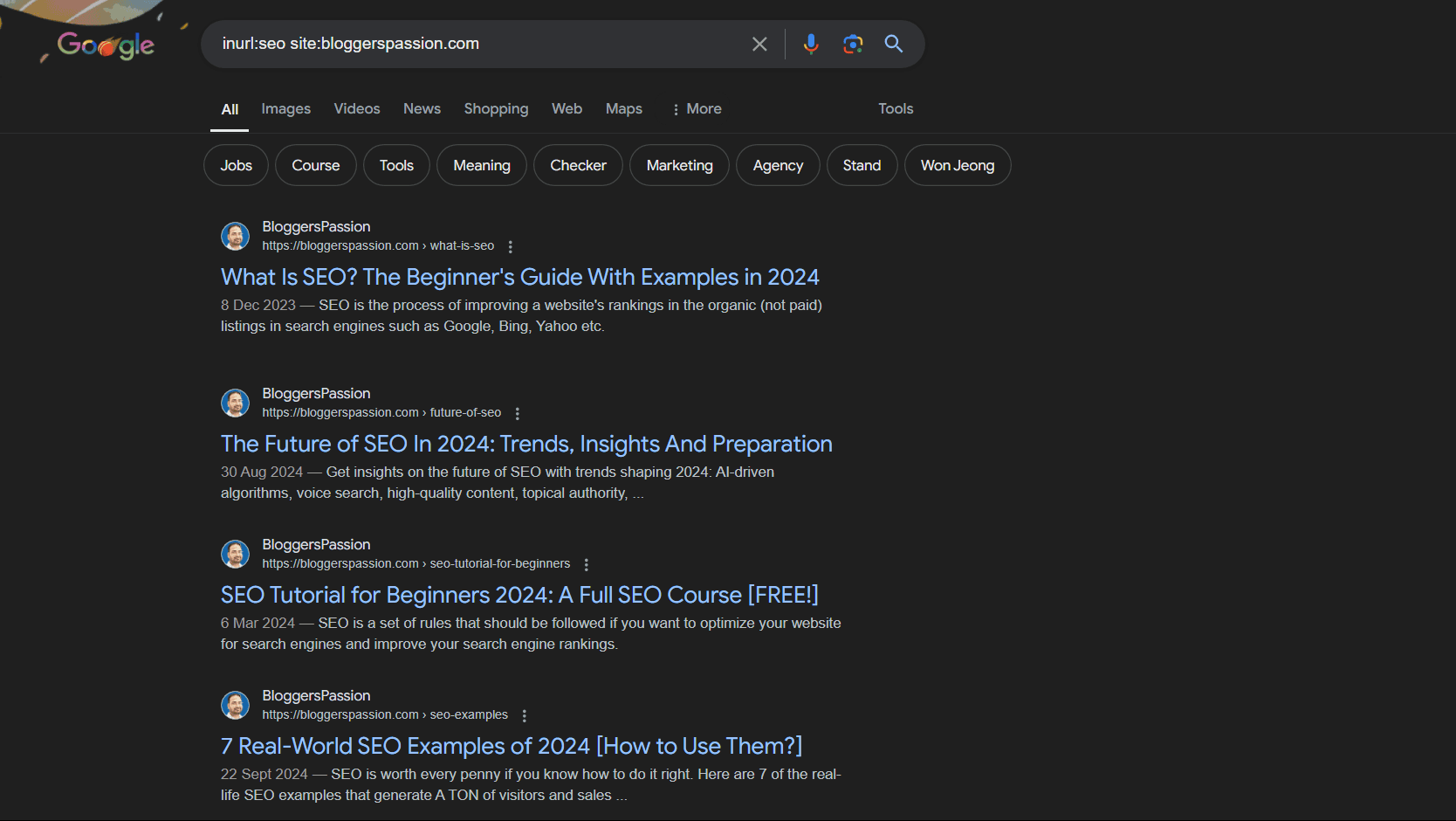Image resolution: width=1456 pixels, height=821 pixels.
Task: Open the Tools options
Action: (895, 108)
